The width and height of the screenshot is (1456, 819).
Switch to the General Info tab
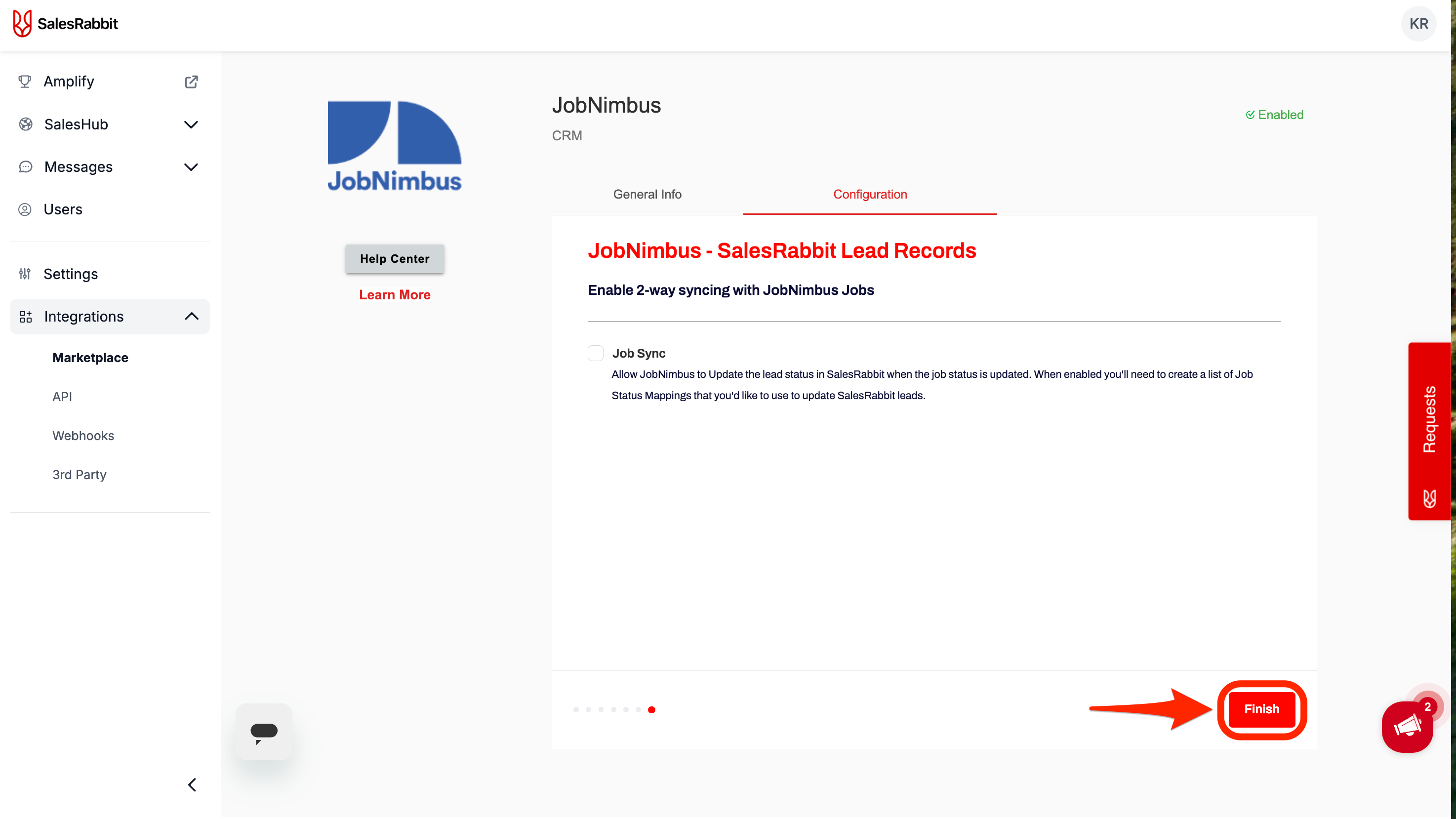pos(647,195)
